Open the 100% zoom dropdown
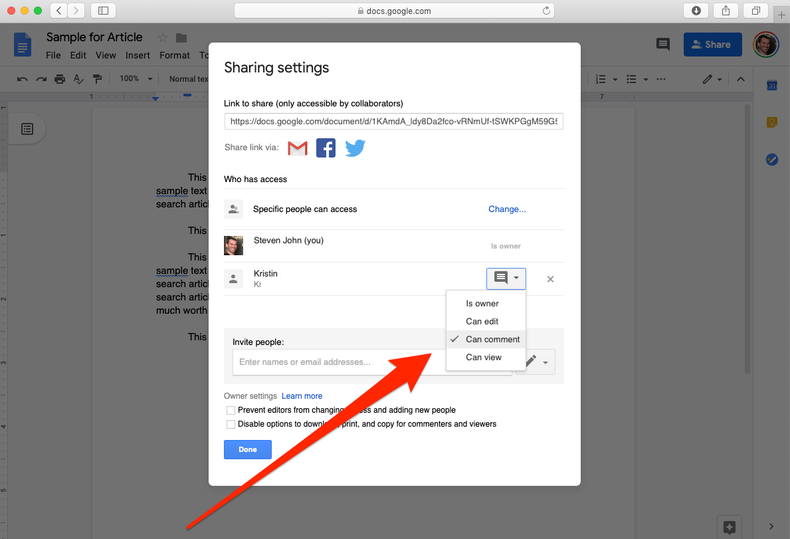 pyautogui.click(x=136, y=79)
